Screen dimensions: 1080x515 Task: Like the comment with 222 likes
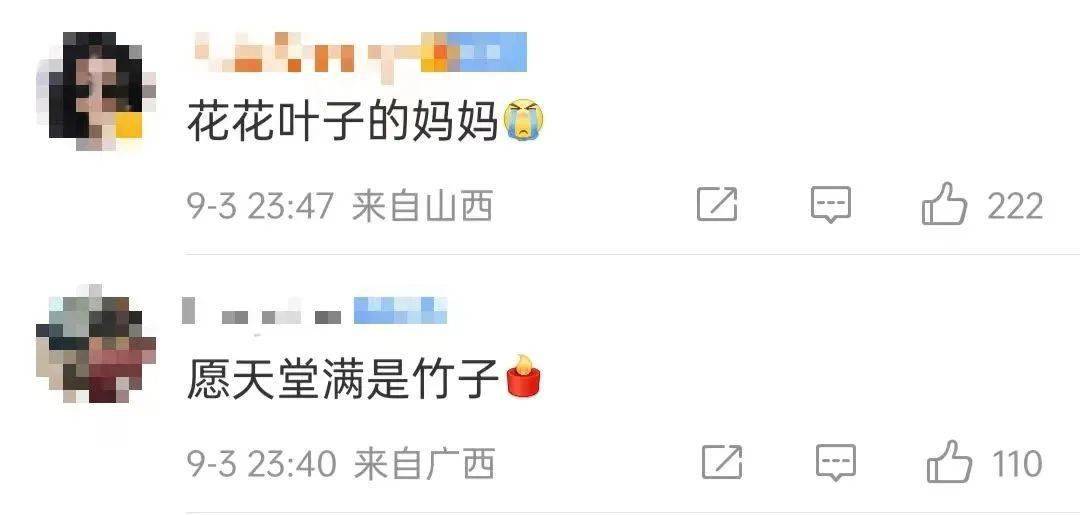pyautogui.click(x=944, y=204)
